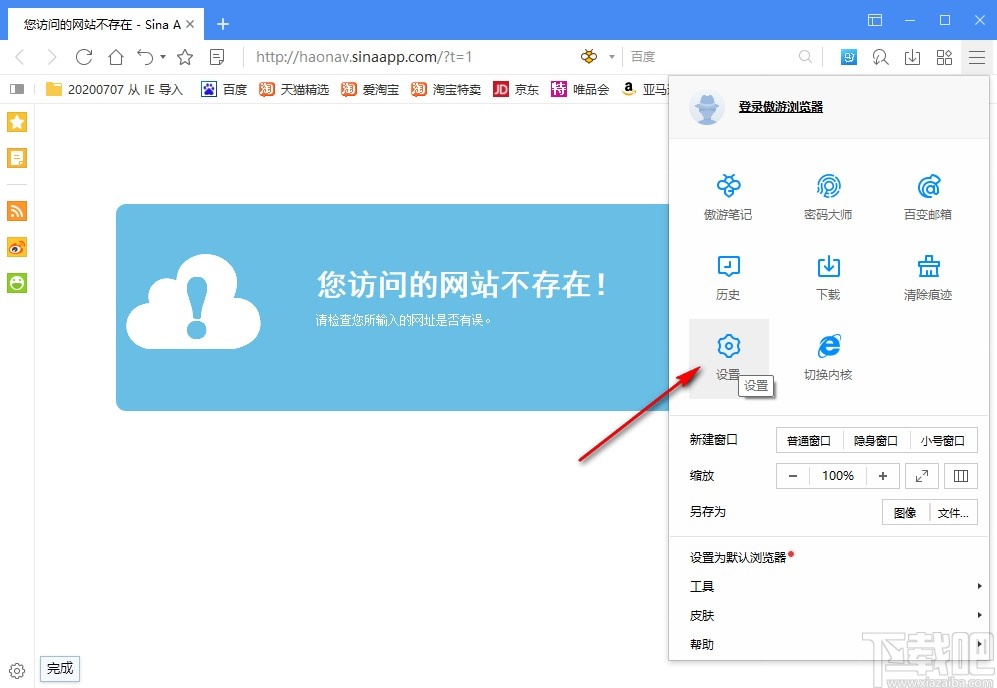Open Maxthon Notes (傲游笔记) from menu
This screenshot has width=997, height=688.
pyautogui.click(x=728, y=195)
